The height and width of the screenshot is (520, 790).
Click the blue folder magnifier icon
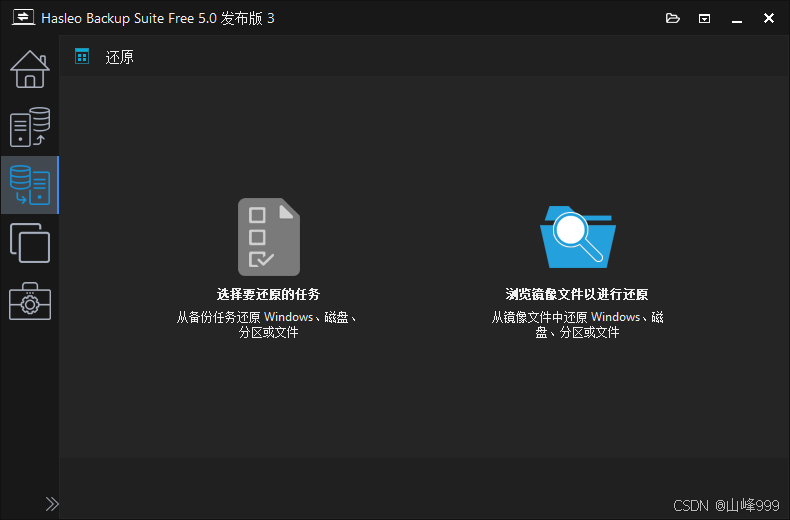577,237
